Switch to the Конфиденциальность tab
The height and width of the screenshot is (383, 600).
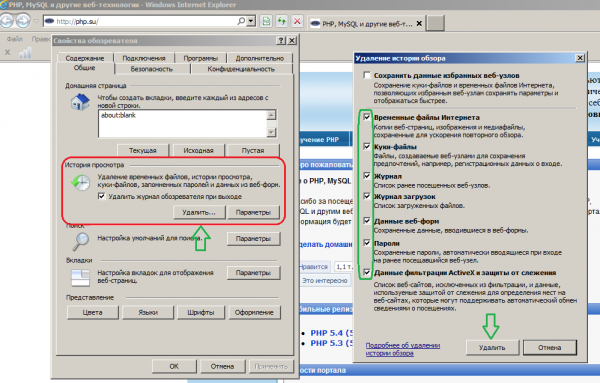[x=241, y=69]
